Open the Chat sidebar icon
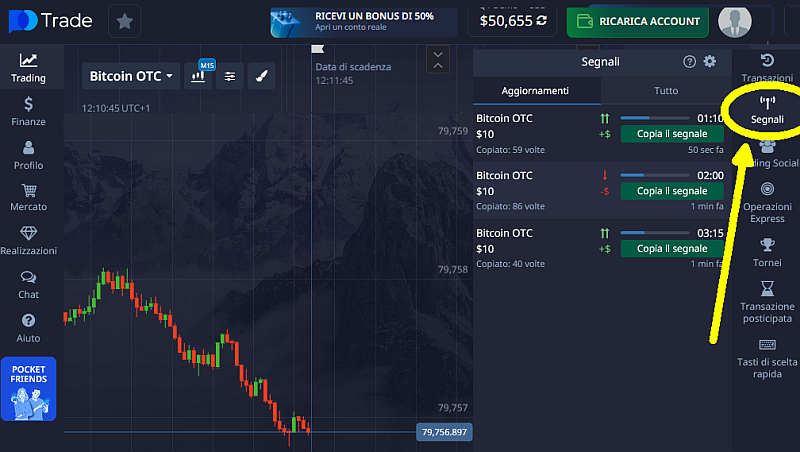 28,284
